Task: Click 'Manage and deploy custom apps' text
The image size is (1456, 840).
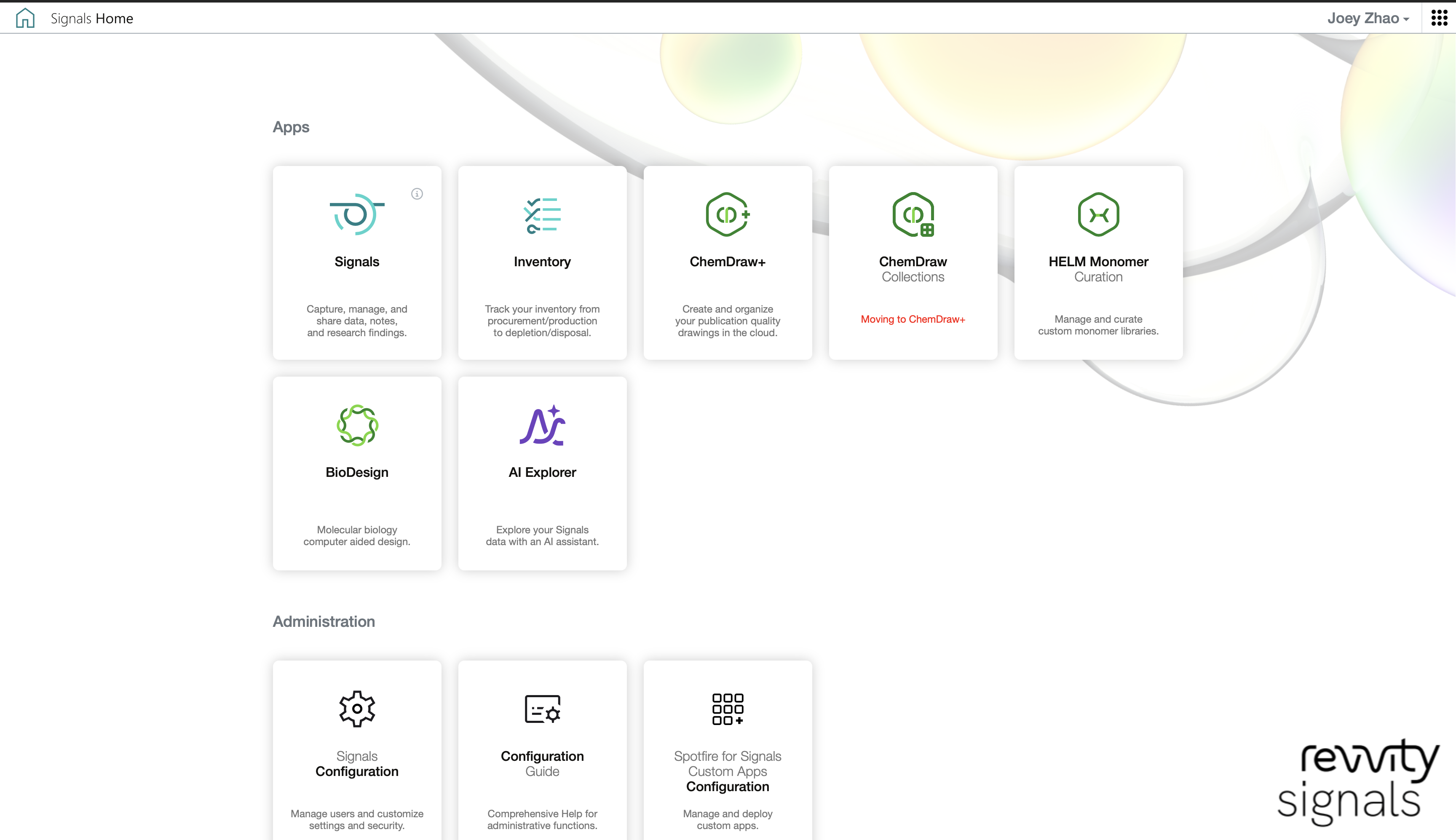Action: 728,820
